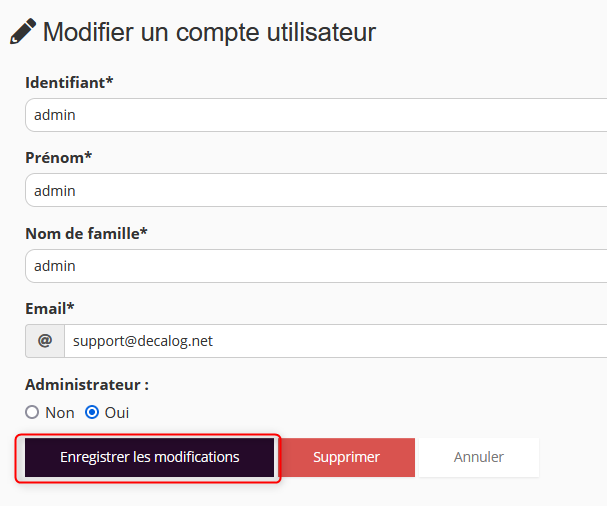This screenshot has width=607, height=506.
Task: Click the pencil edit icon beside the title
Action: [x=23, y=32]
